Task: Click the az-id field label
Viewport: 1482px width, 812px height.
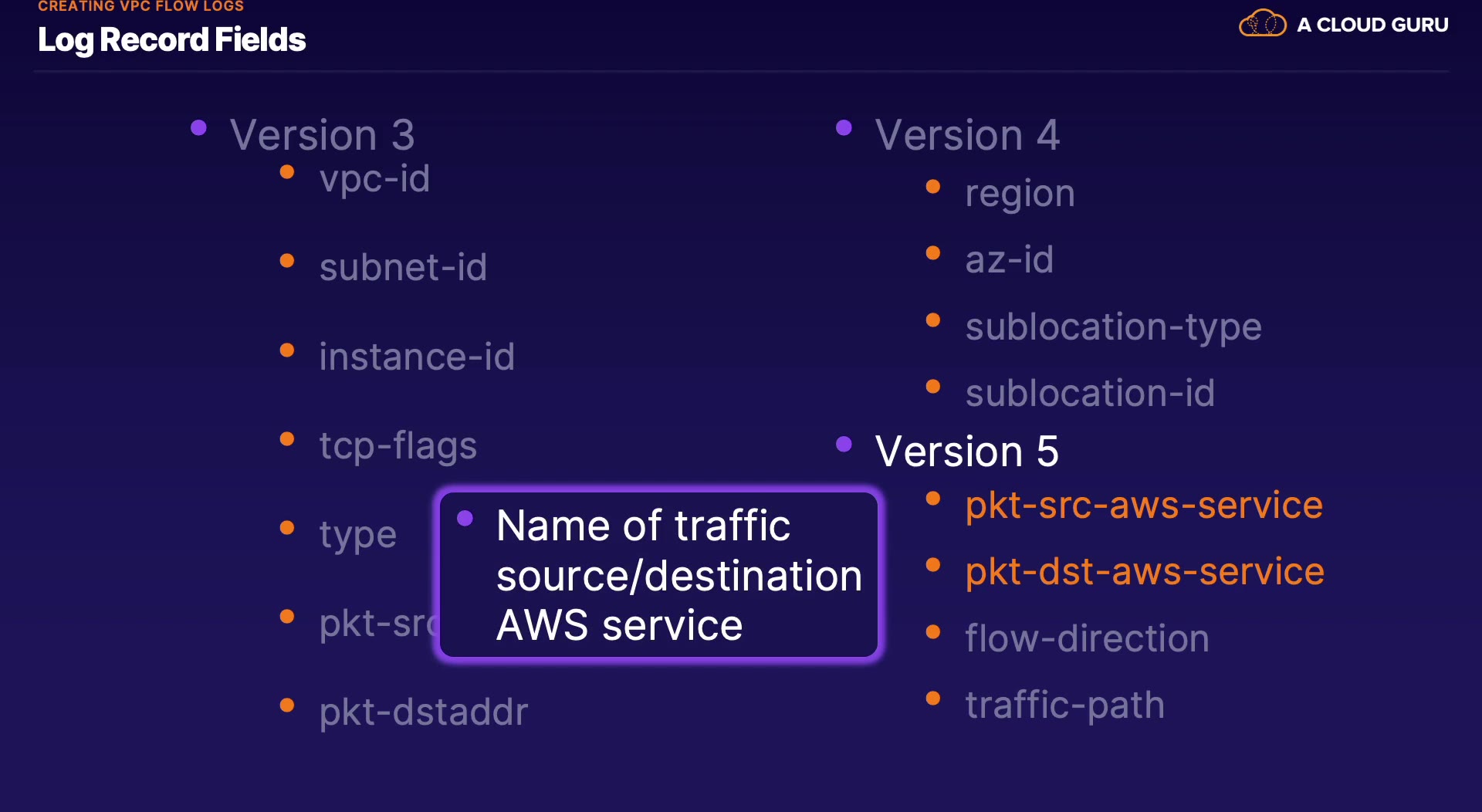Action: point(1009,260)
